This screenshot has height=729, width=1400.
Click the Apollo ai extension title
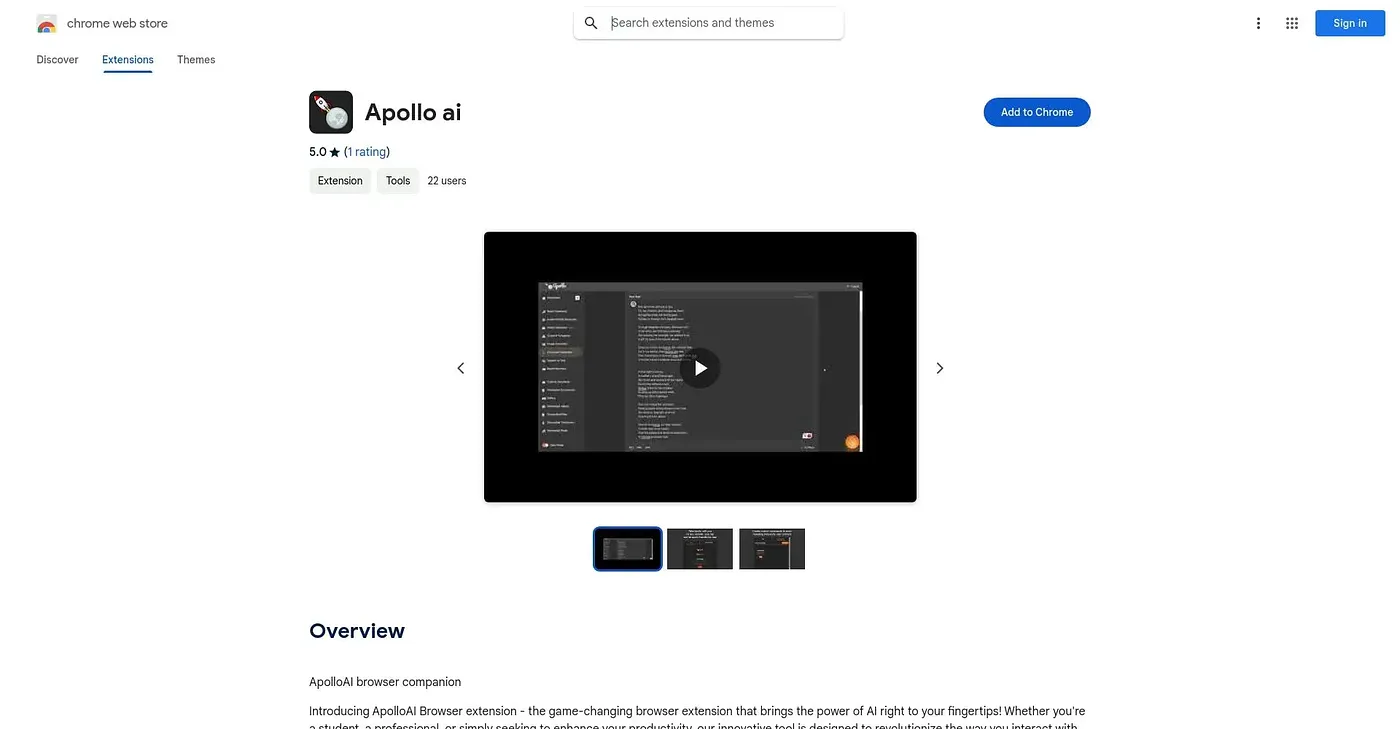coord(413,112)
